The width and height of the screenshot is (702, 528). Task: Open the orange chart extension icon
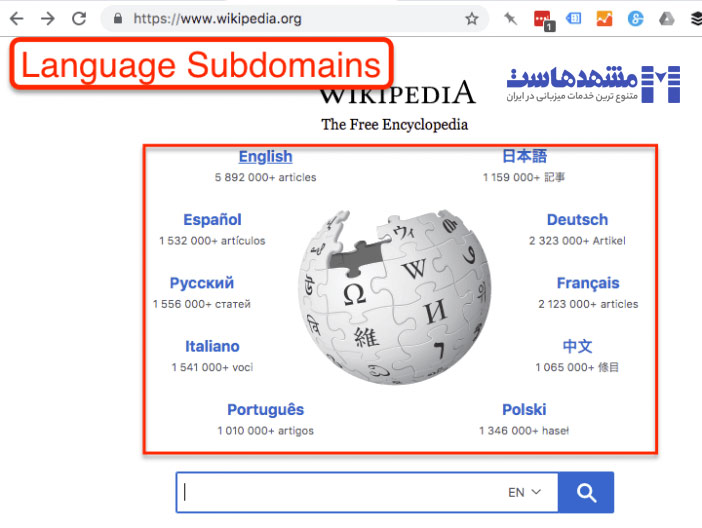click(x=604, y=18)
